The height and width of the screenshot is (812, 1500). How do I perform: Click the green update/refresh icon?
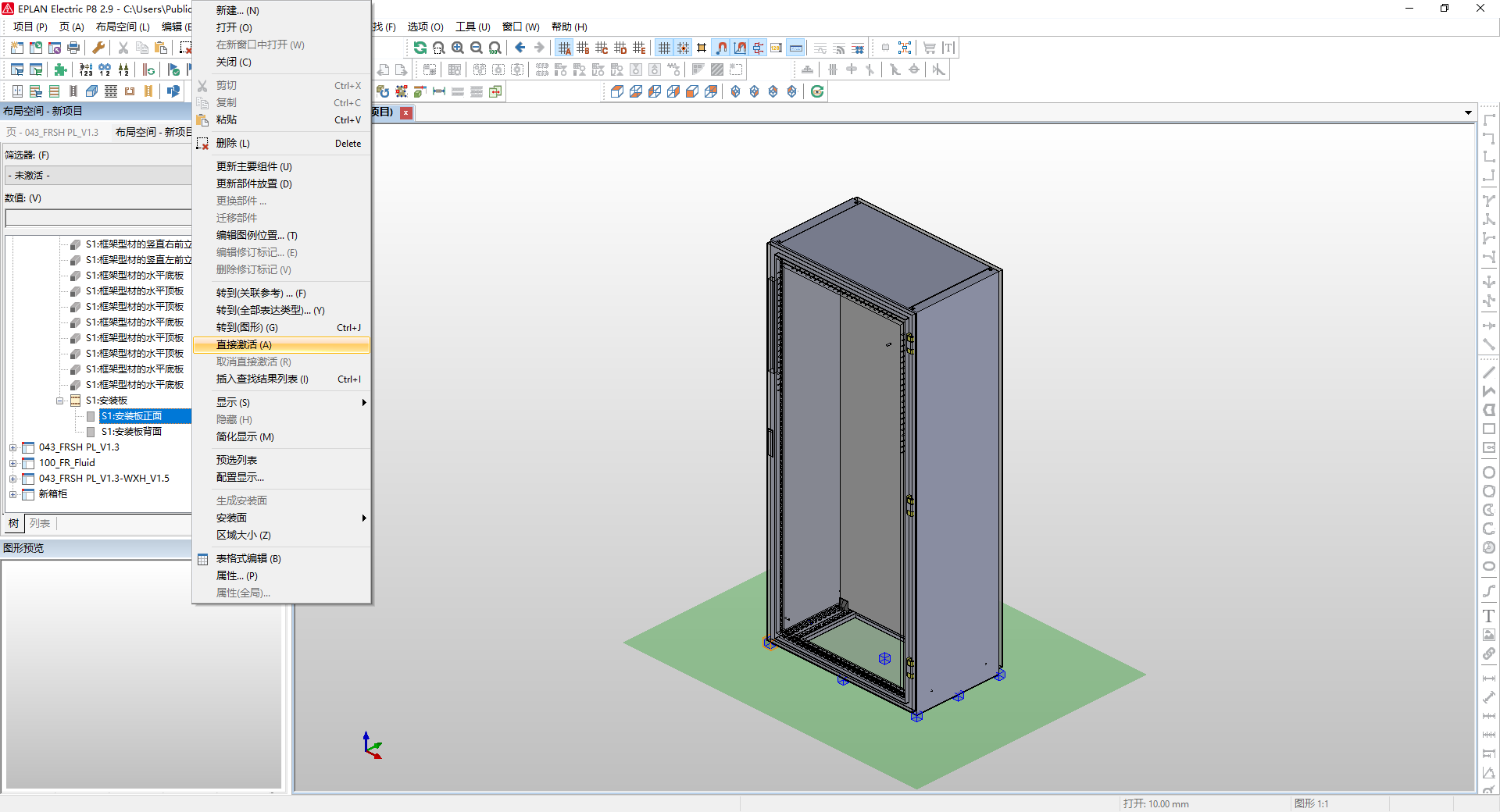tap(420, 48)
